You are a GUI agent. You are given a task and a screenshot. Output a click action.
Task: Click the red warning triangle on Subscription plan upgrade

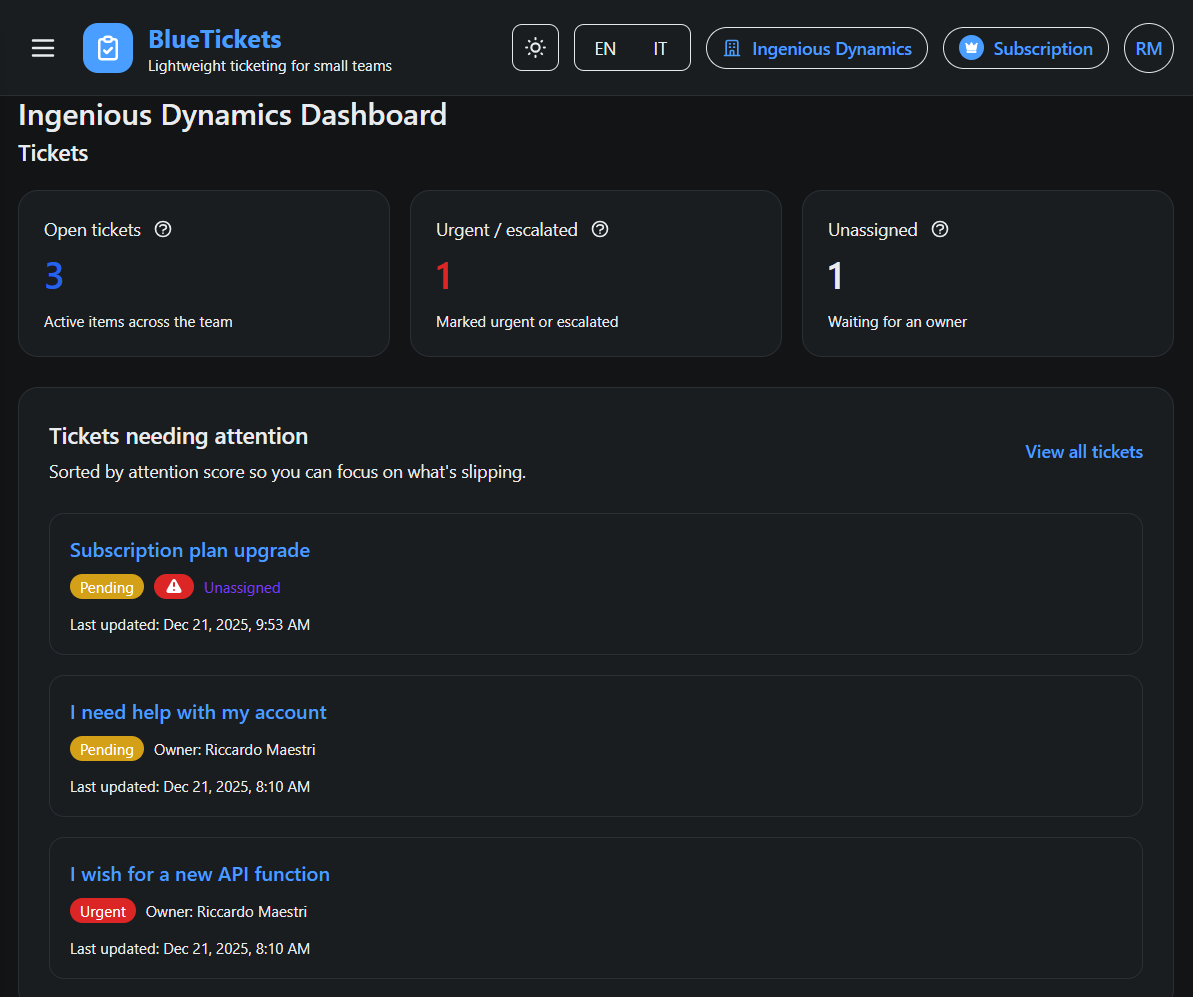tap(173, 587)
